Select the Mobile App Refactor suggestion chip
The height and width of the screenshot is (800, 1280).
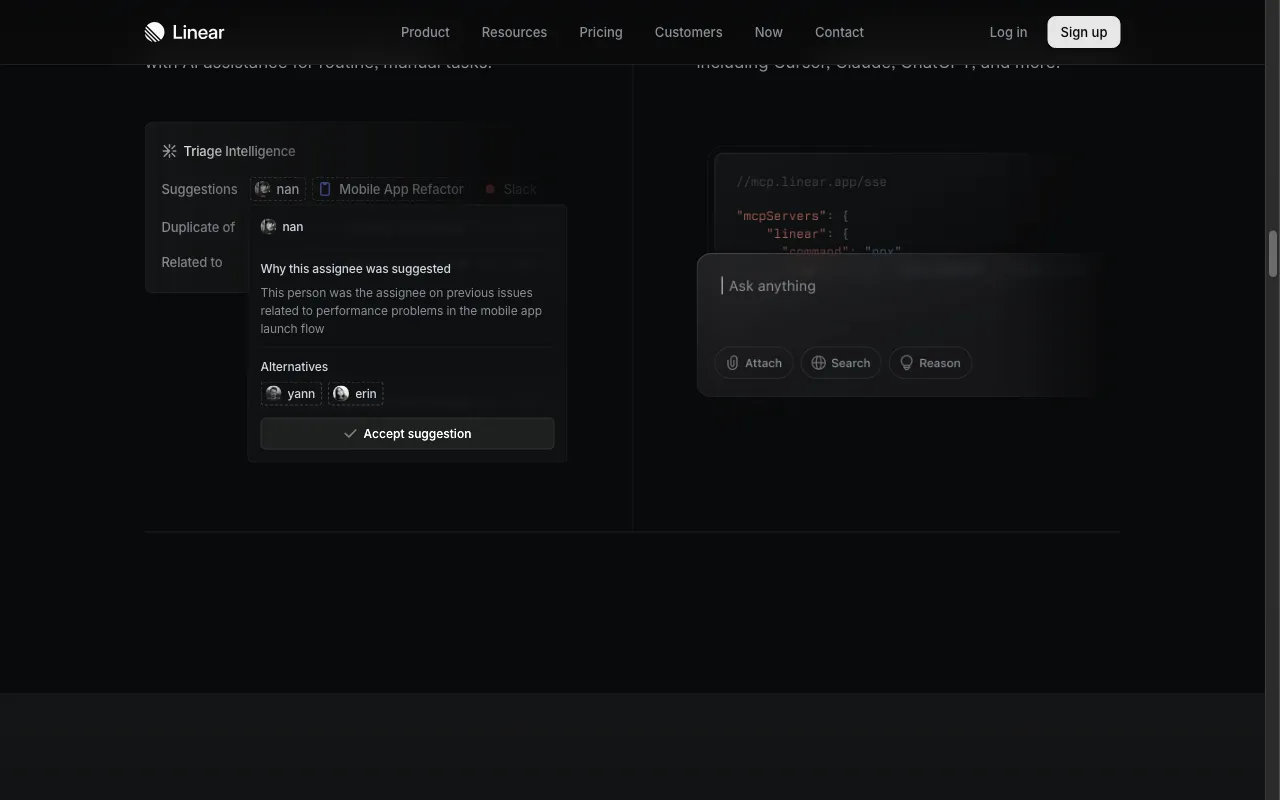click(391, 189)
